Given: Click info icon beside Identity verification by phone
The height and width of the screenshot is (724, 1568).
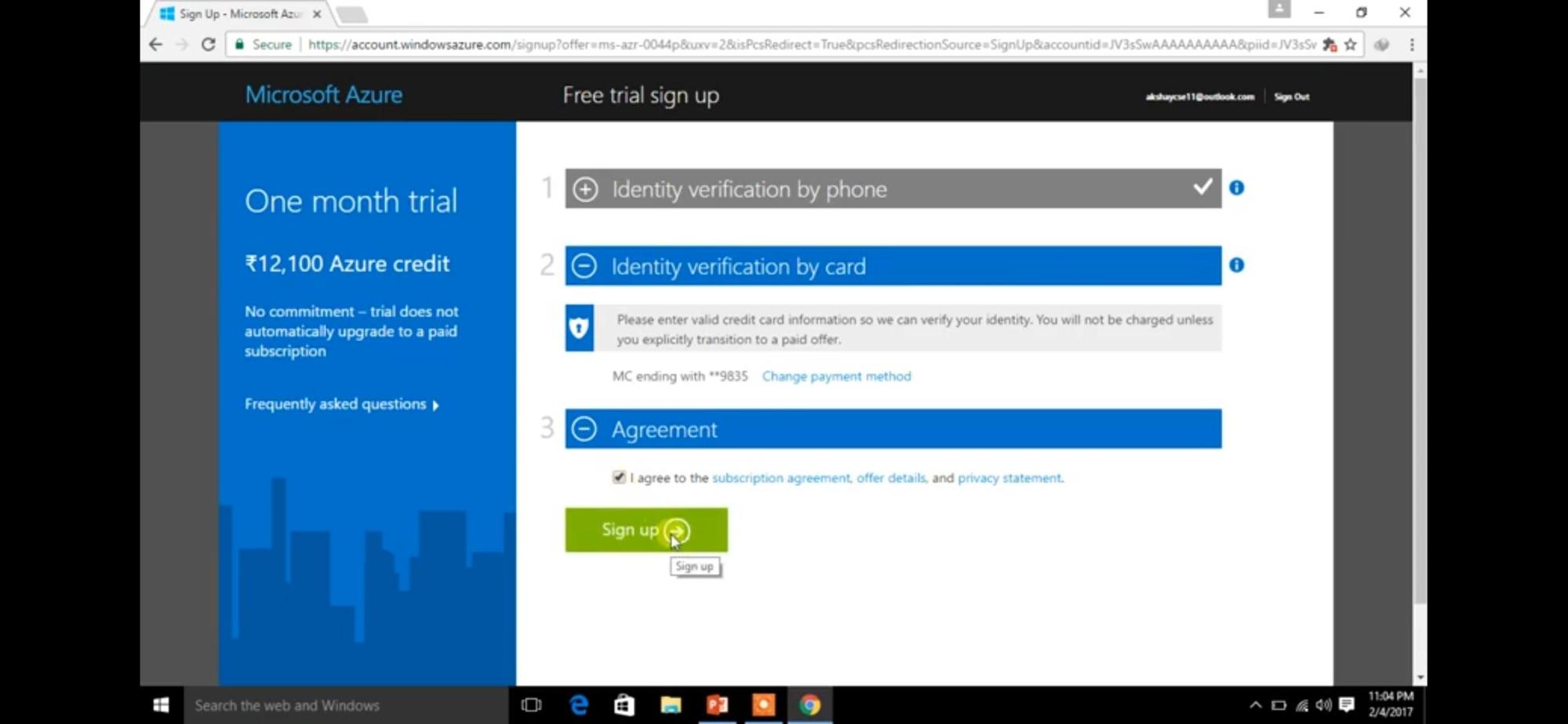Looking at the screenshot, I should [1236, 187].
